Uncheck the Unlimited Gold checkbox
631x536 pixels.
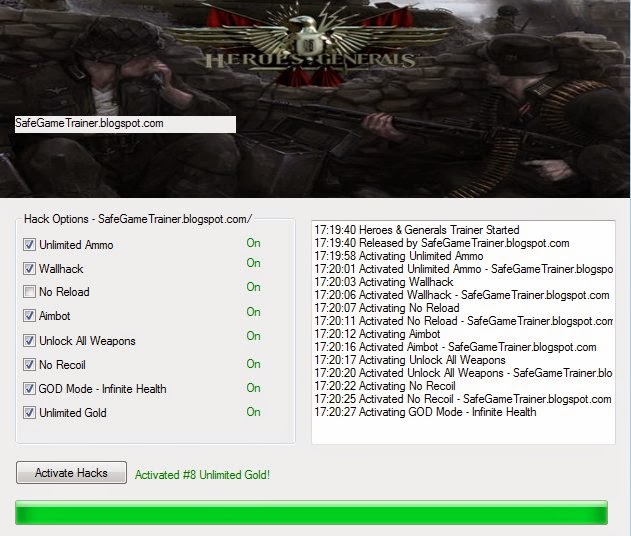pyautogui.click(x=29, y=413)
